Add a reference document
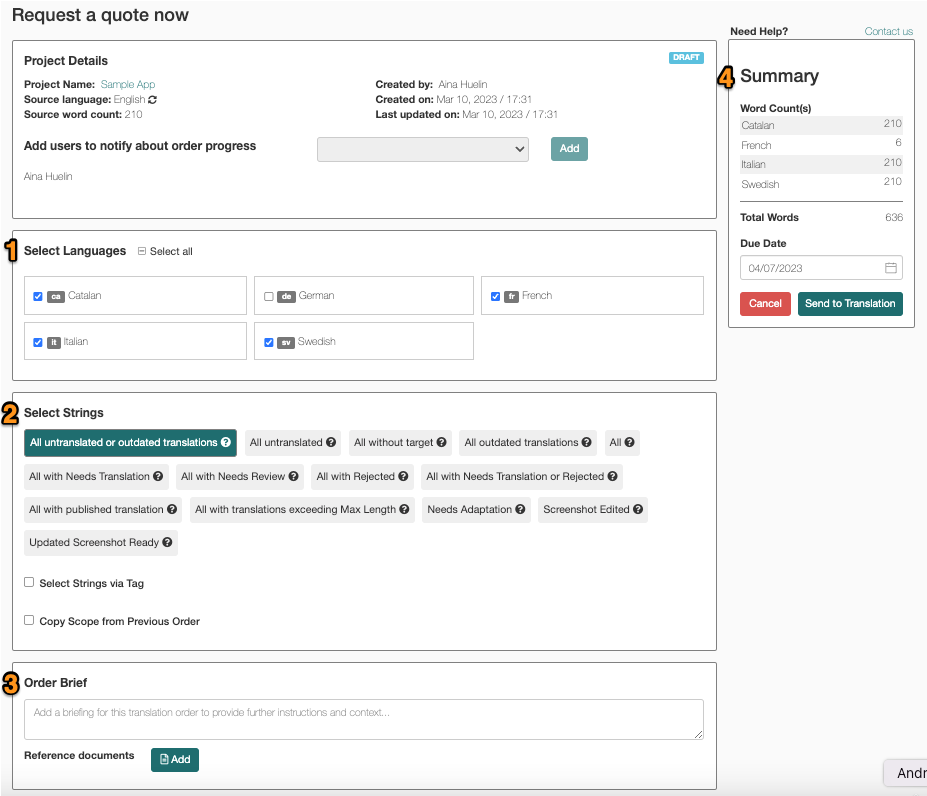 [175, 760]
